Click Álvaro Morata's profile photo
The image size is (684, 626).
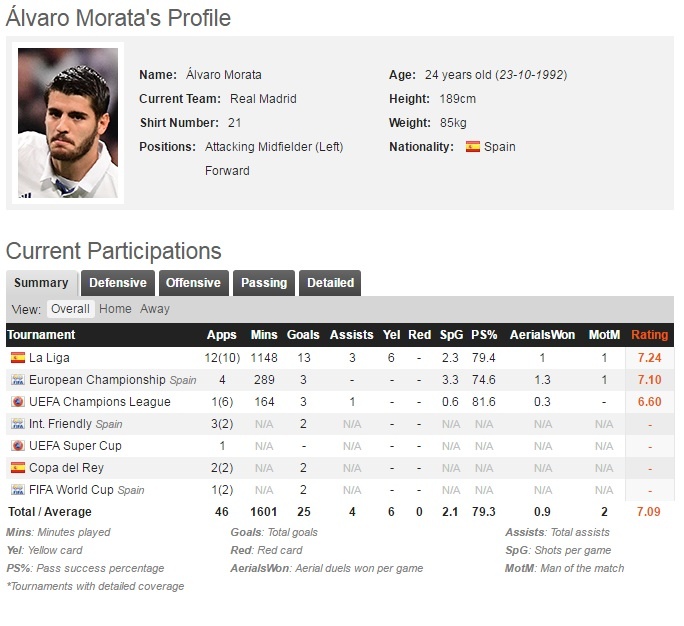pyautogui.click(x=68, y=122)
